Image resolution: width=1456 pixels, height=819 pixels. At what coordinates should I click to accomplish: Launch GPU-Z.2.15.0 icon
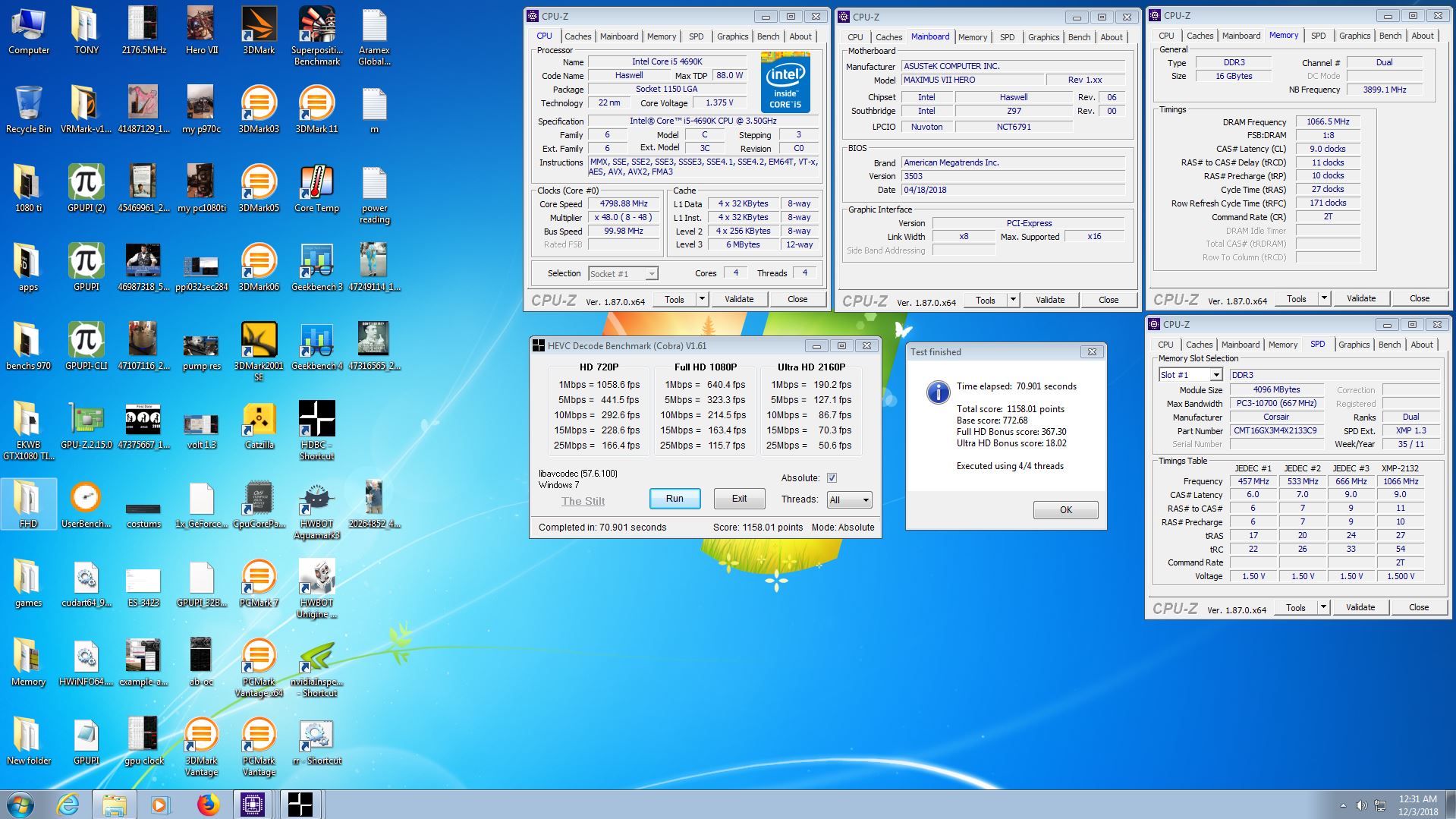[86, 427]
